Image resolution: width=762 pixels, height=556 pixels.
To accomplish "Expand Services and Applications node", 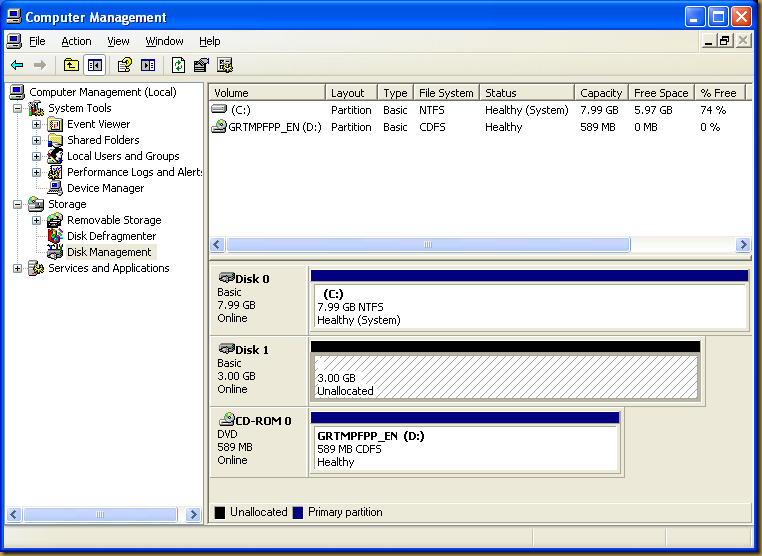I will tap(18, 268).
